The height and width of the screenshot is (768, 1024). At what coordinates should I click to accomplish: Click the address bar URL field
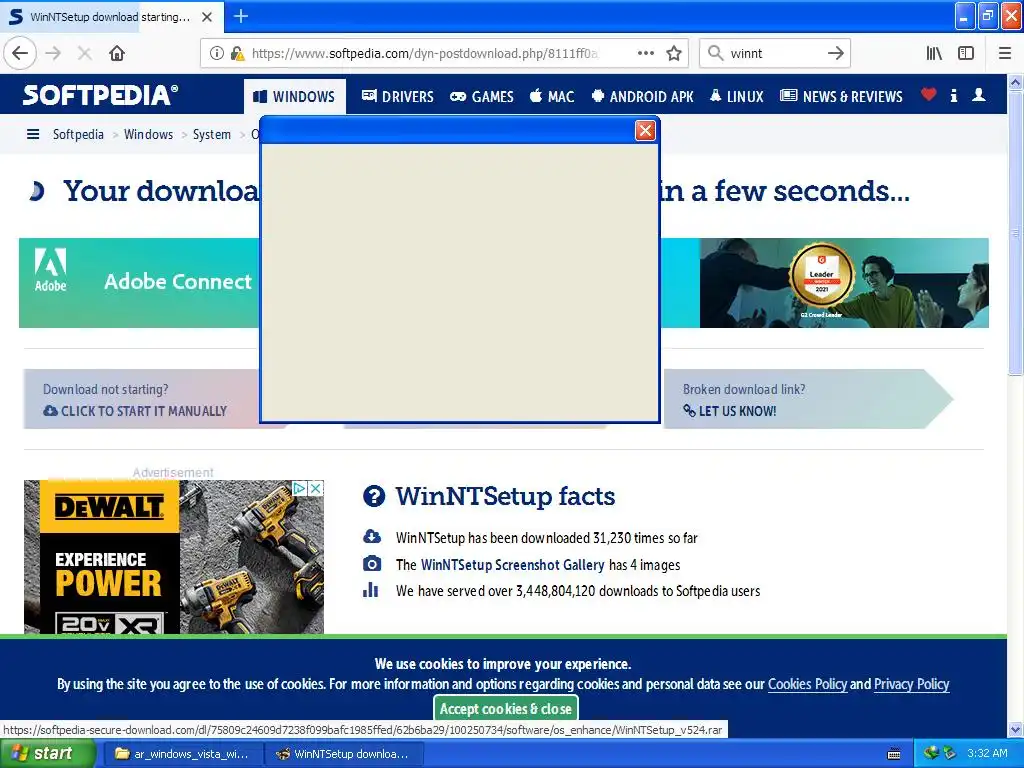(424, 54)
